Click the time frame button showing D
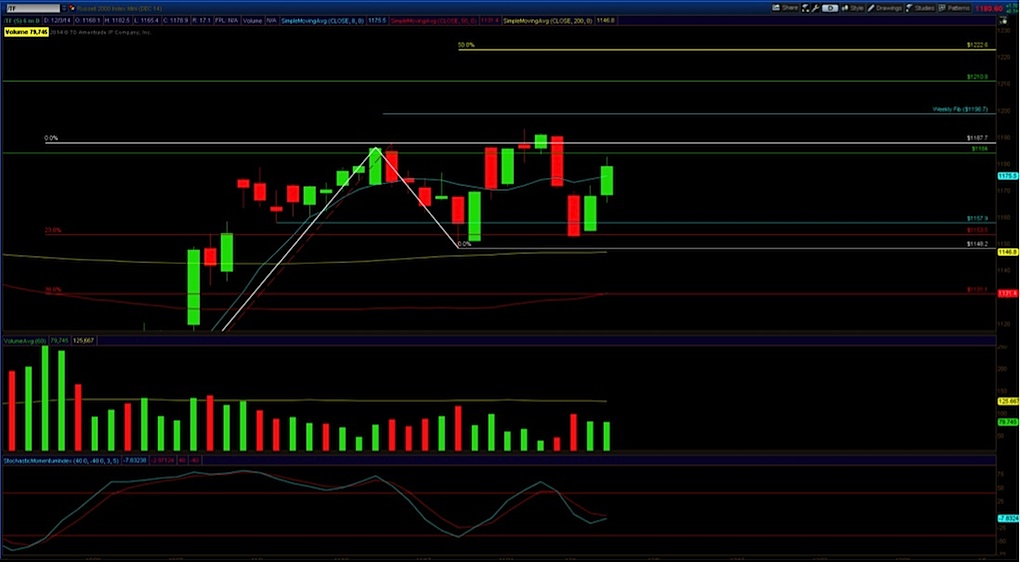Screen dimensions: 1020x563 coord(830,8)
